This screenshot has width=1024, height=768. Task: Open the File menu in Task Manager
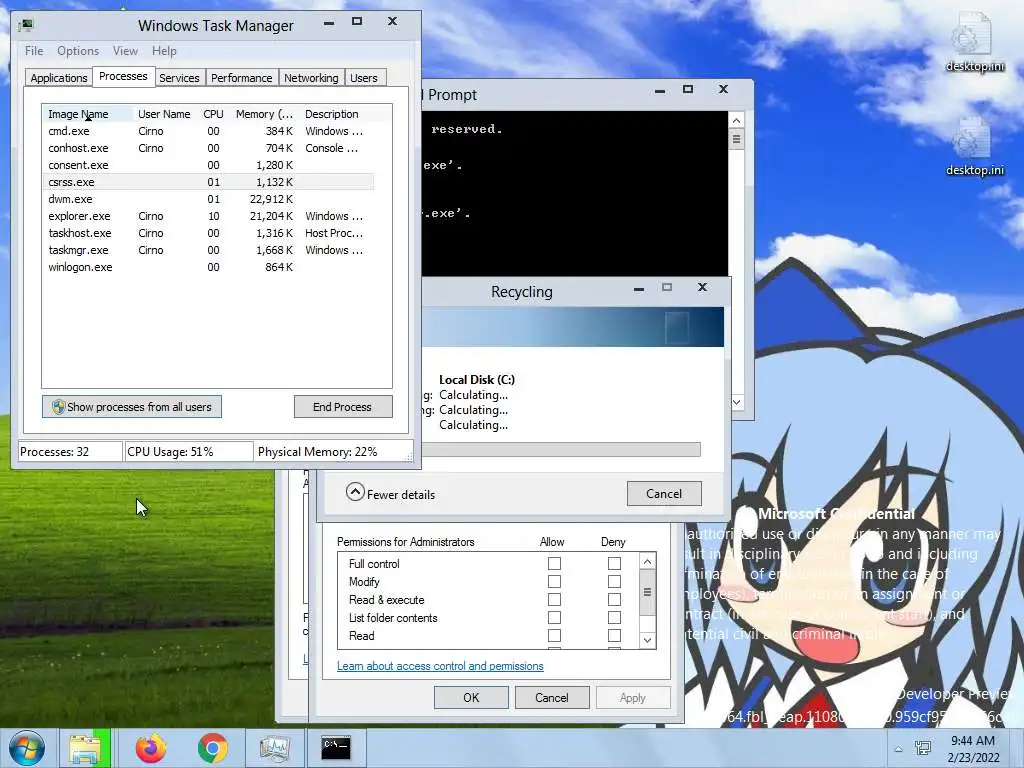[x=34, y=51]
